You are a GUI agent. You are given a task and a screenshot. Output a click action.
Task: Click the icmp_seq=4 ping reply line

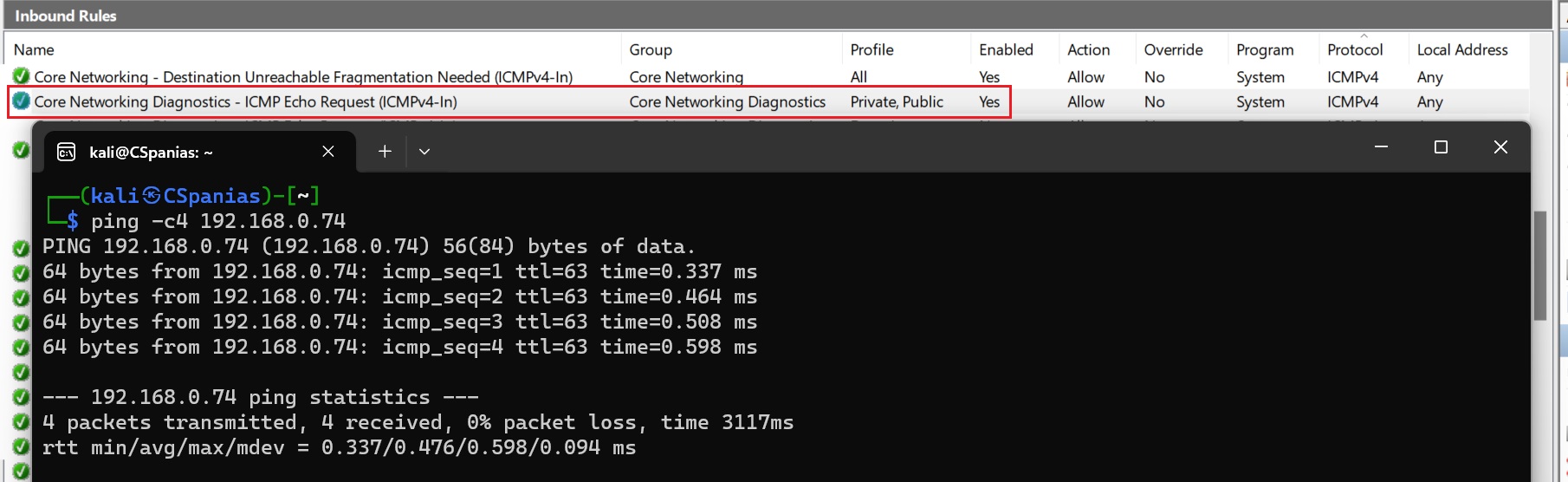pyautogui.click(x=399, y=347)
